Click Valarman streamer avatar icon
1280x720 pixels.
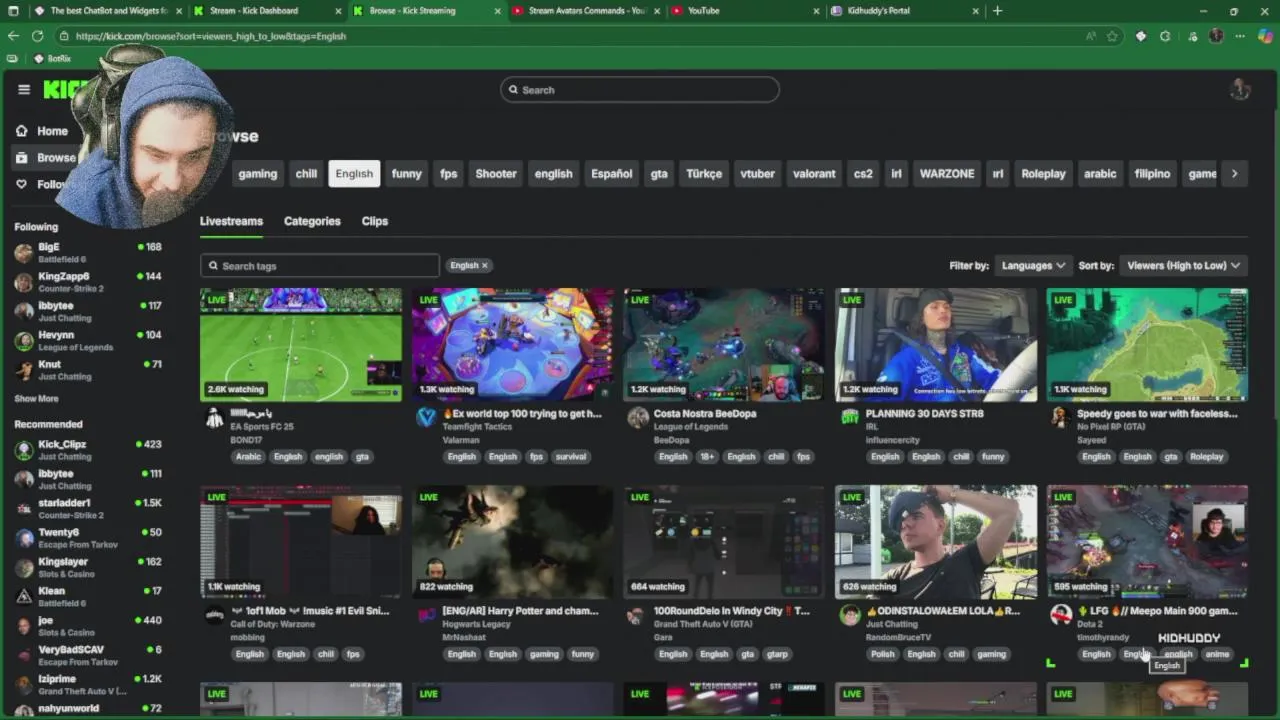(x=427, y=418)
